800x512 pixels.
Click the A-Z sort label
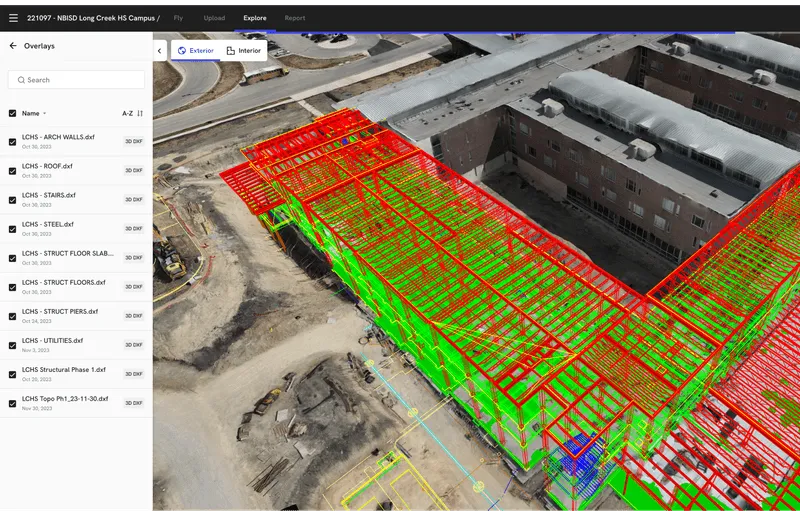[128, 113]
